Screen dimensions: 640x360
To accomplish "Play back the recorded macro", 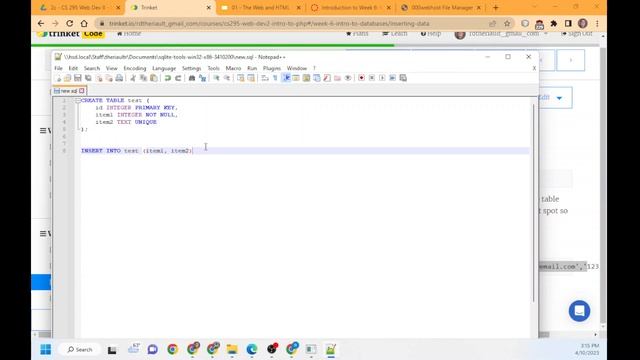I will [382, 78].
